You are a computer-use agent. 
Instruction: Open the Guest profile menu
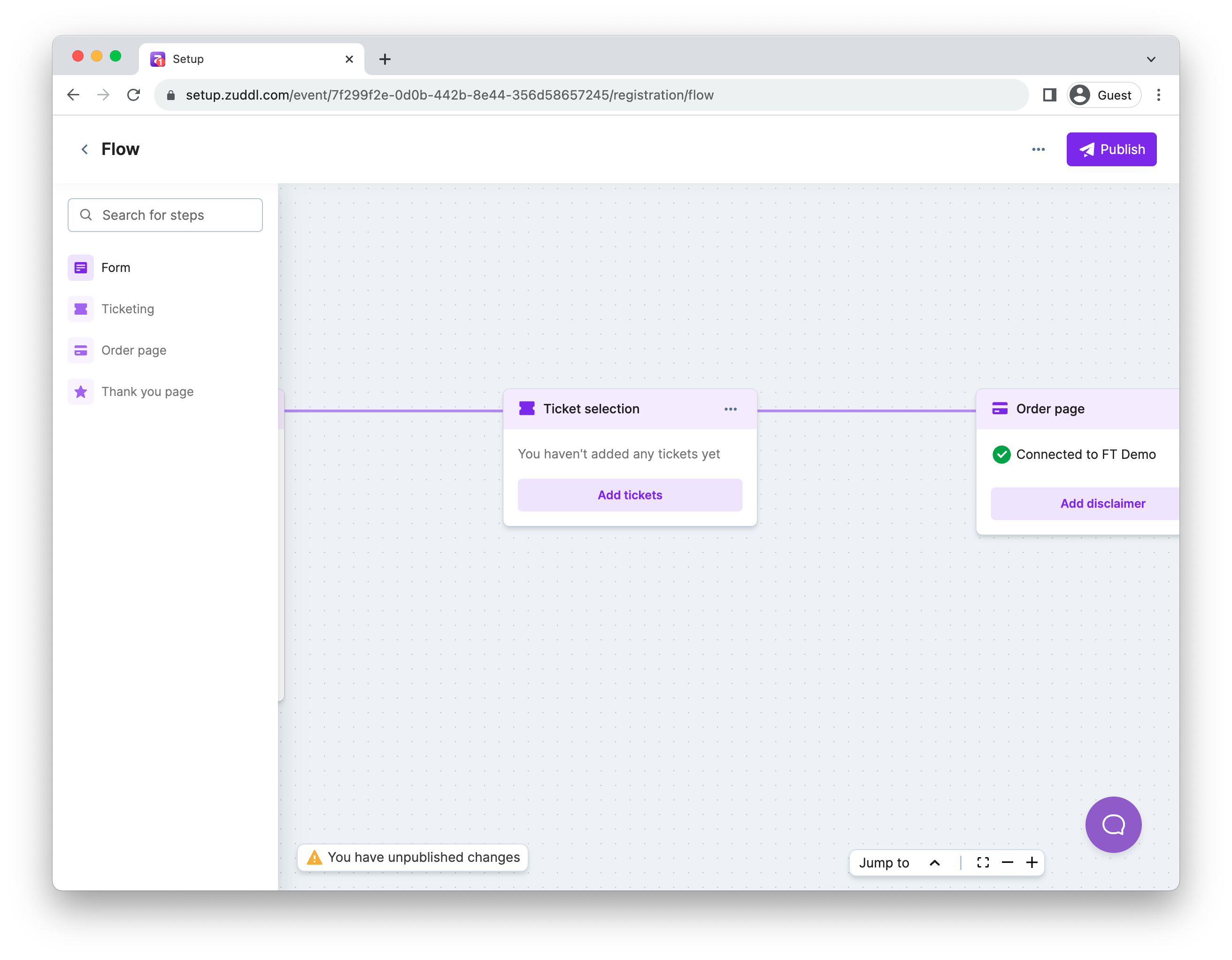click(x=1103, y=95)
